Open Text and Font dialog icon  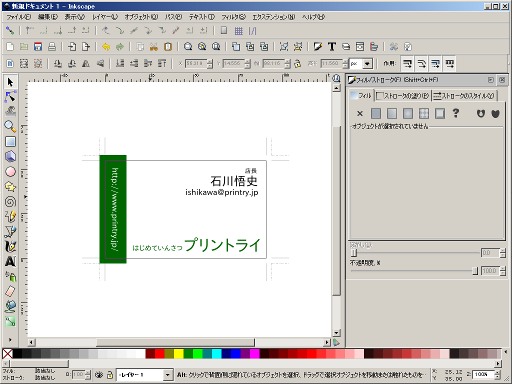(332, 47)
